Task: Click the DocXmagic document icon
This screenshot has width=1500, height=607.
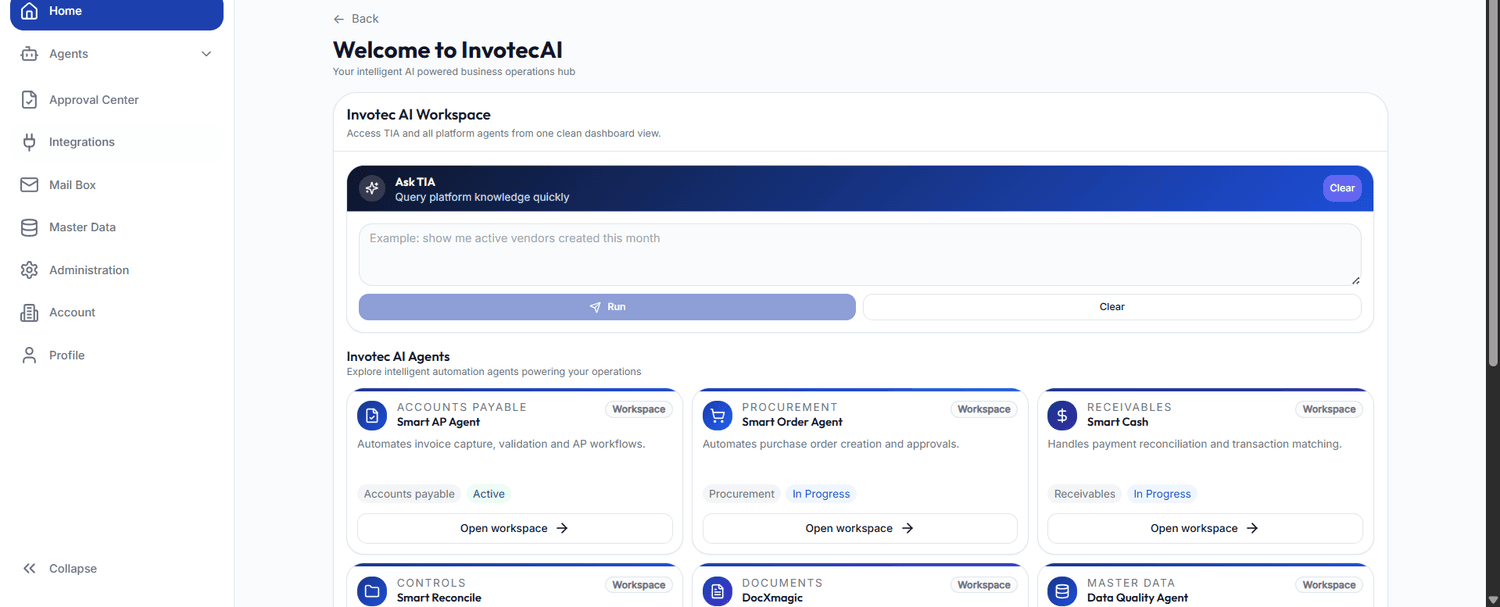Action: click(717, 591)
